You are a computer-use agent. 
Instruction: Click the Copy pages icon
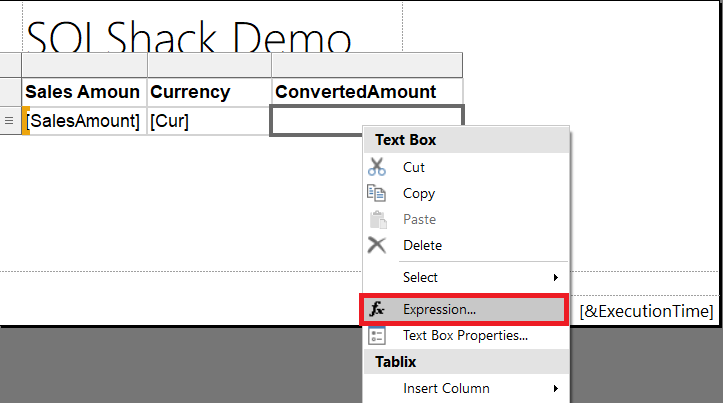377,193
